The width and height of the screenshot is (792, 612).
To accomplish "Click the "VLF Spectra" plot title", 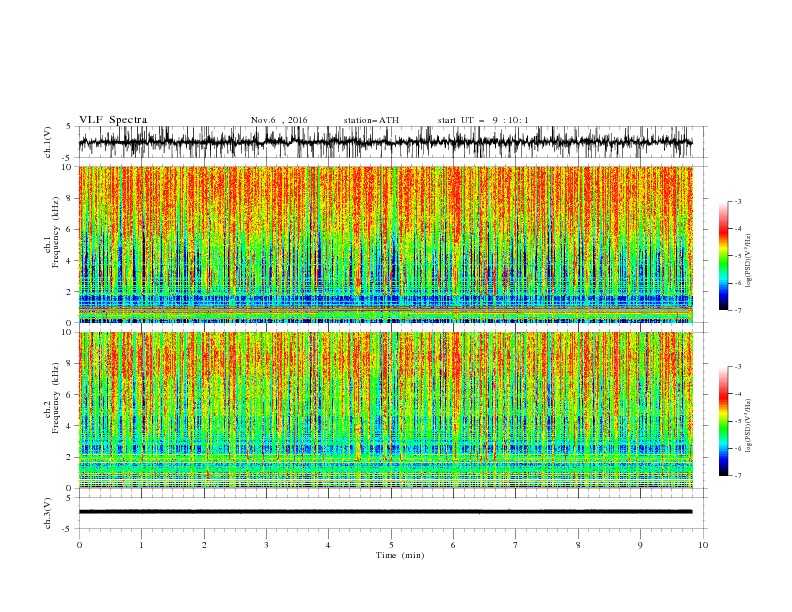I will tap(113, 120).
